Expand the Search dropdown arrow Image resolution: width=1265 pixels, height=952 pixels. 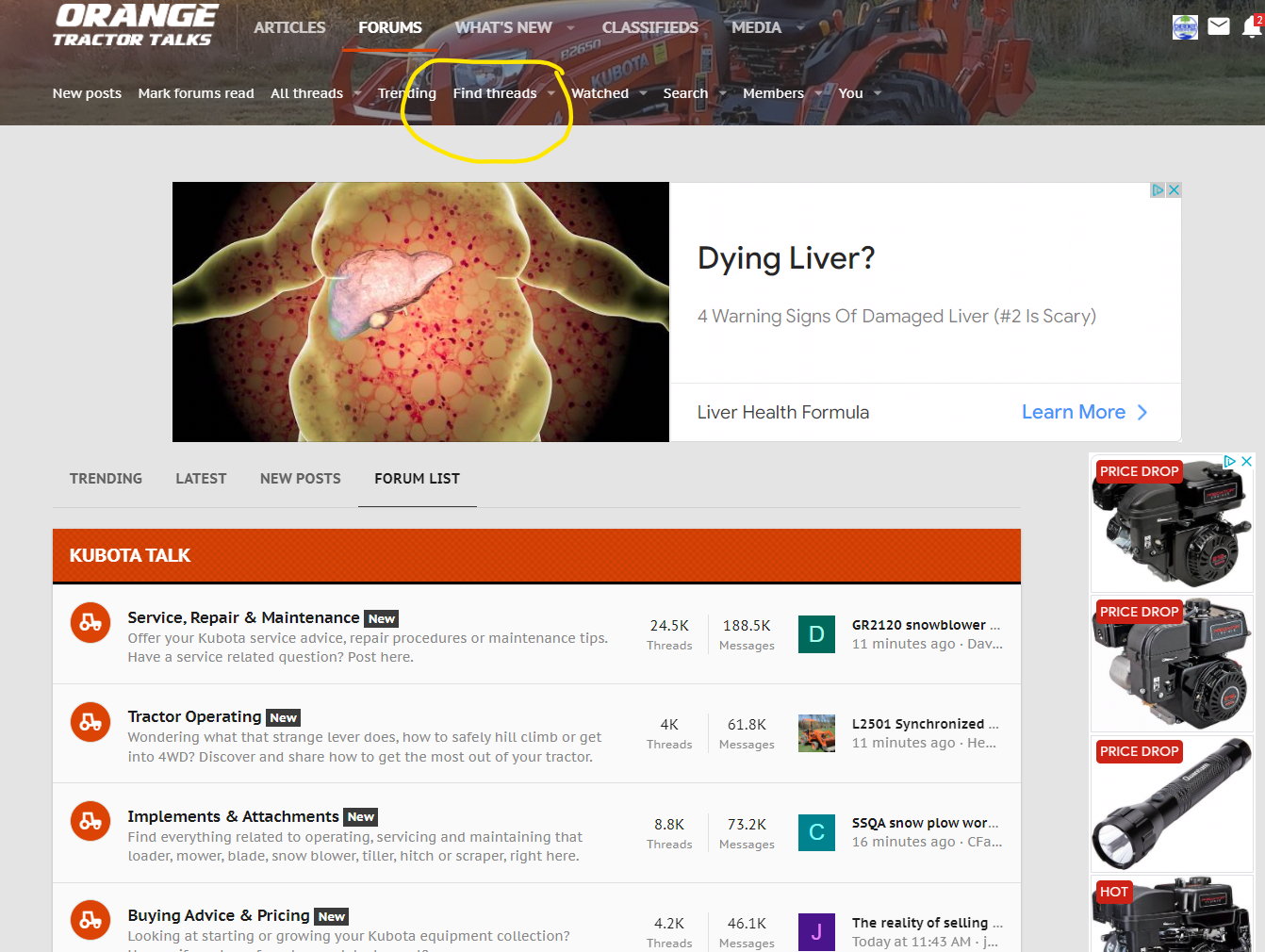(722, 93)
